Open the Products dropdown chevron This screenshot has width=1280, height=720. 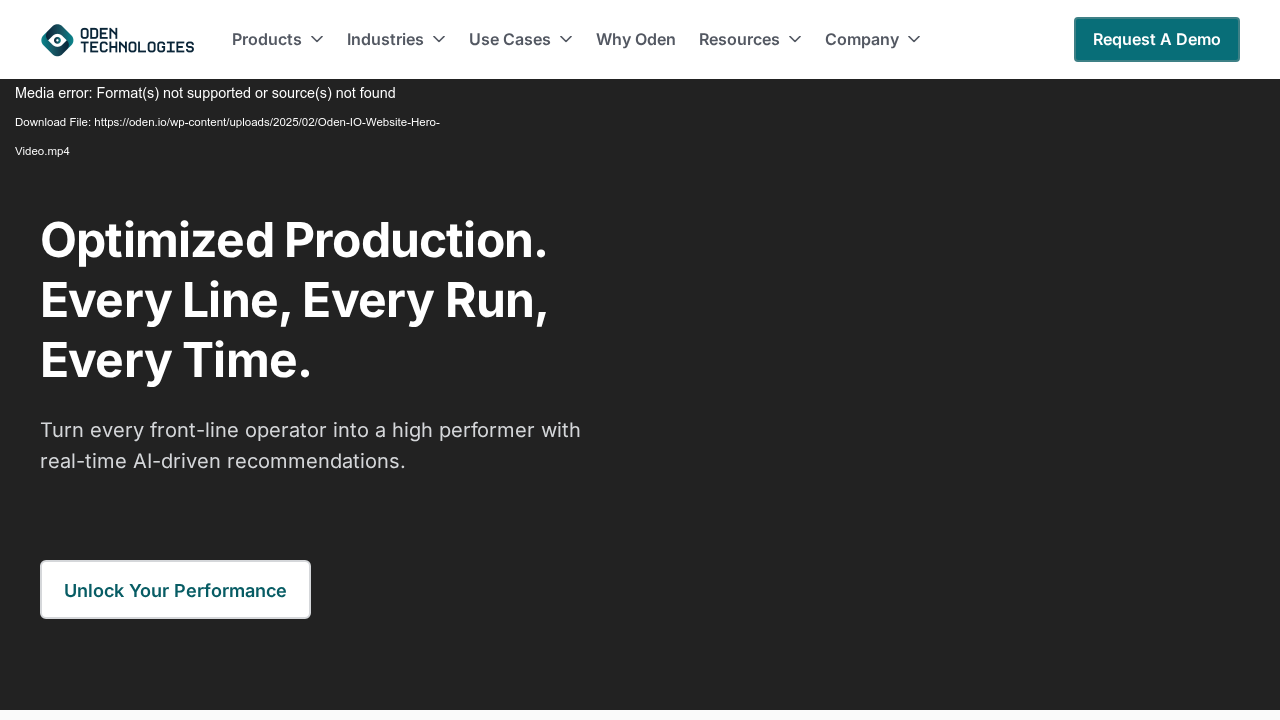tap(316, 38)
